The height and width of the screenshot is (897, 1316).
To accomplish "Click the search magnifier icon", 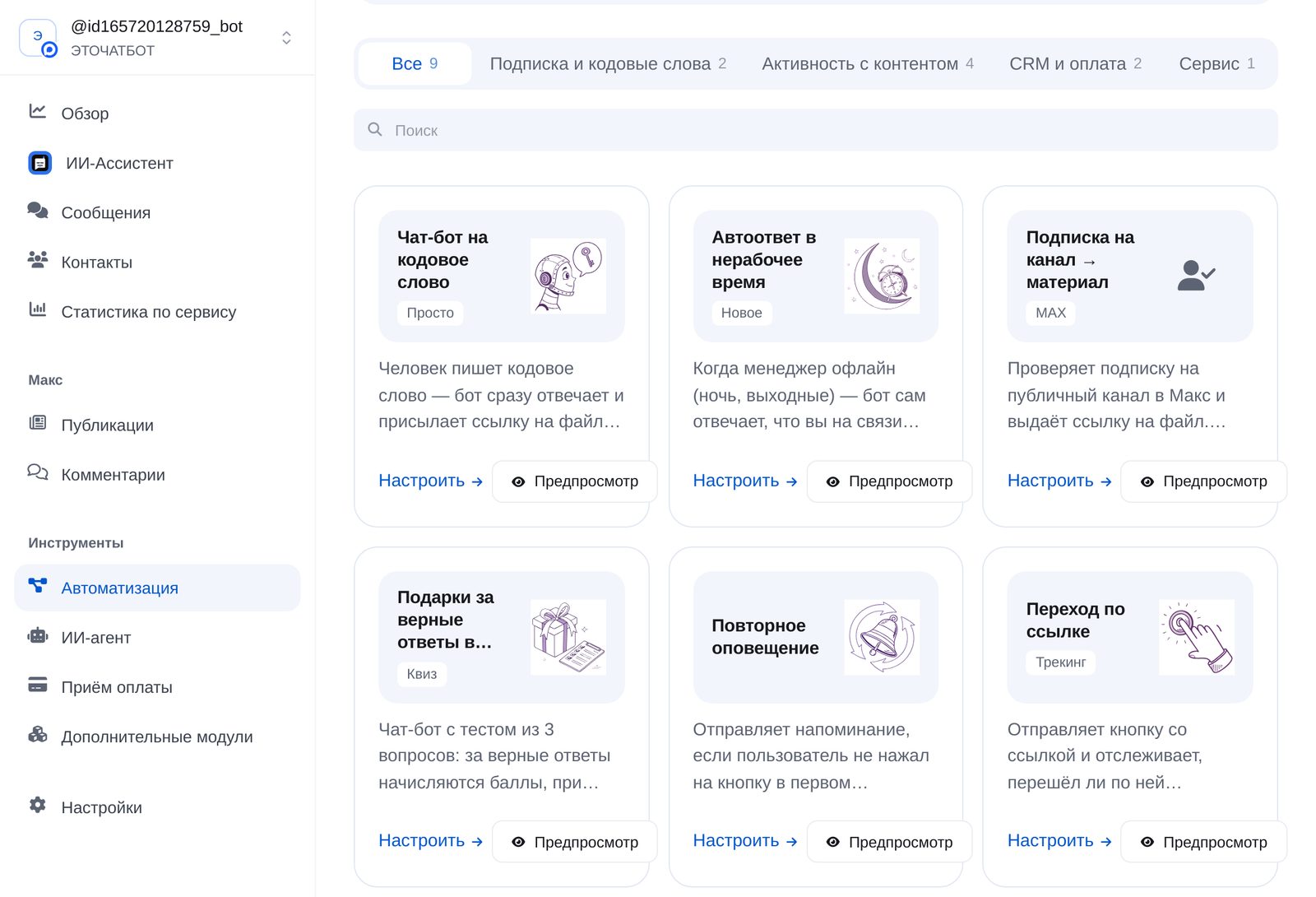I will [x=375, y=129].
